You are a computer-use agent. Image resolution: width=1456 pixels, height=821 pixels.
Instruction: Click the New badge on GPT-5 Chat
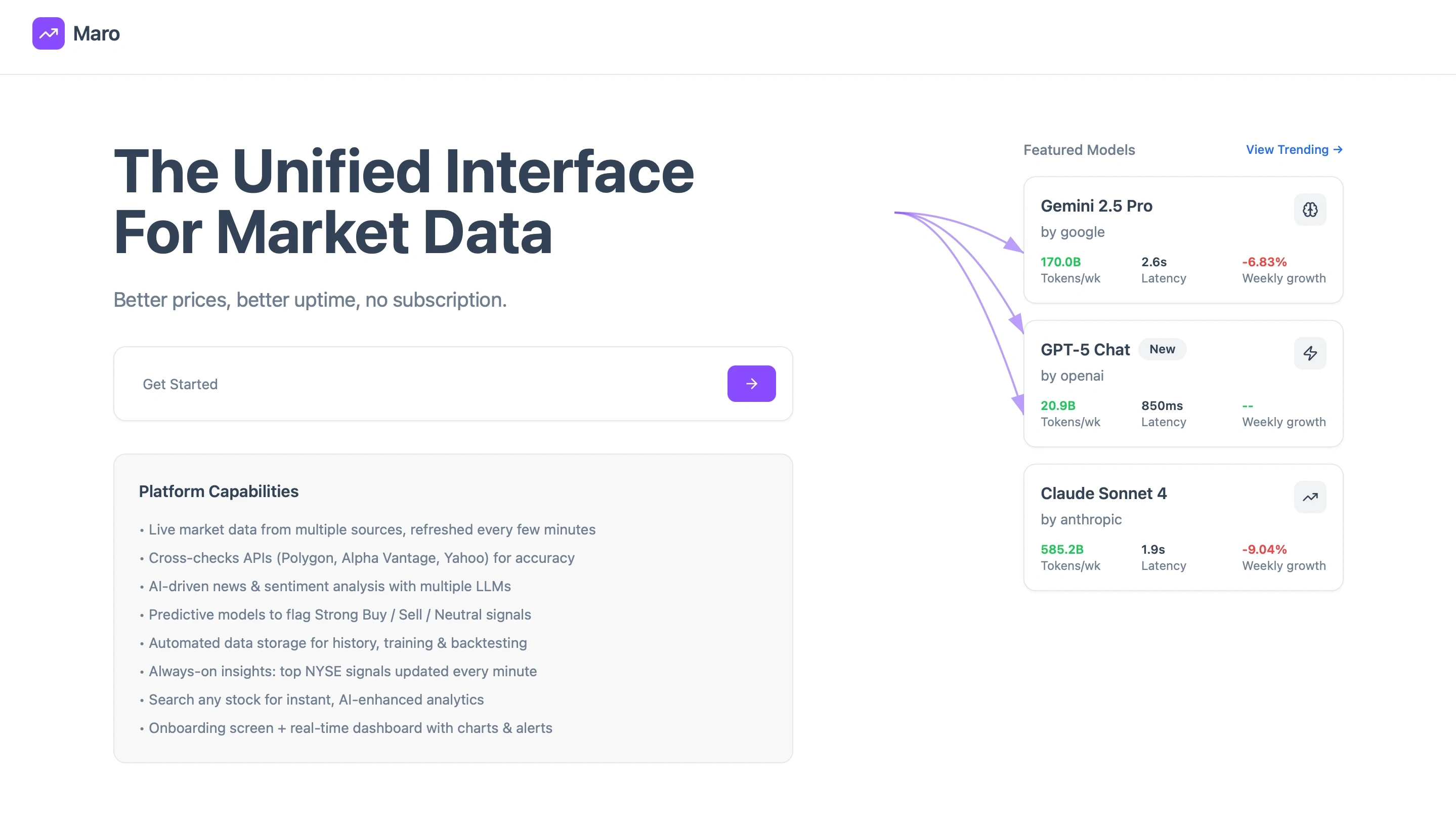tap(1162, 349)
